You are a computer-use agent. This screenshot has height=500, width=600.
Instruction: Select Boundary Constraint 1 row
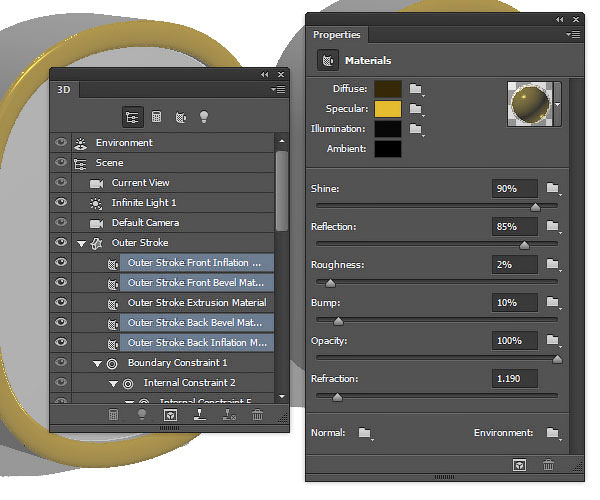(x=173, y=363)
